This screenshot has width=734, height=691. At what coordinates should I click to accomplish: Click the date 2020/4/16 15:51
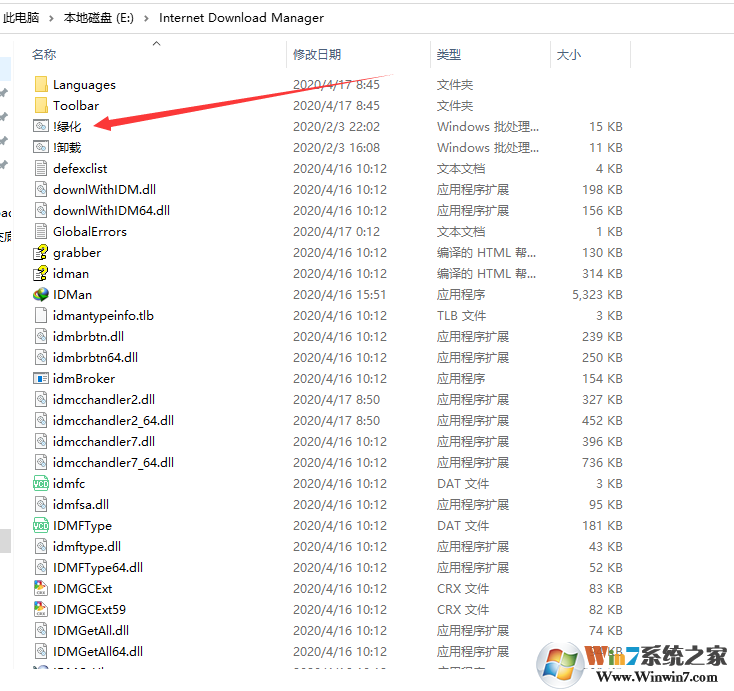[340, 295]
